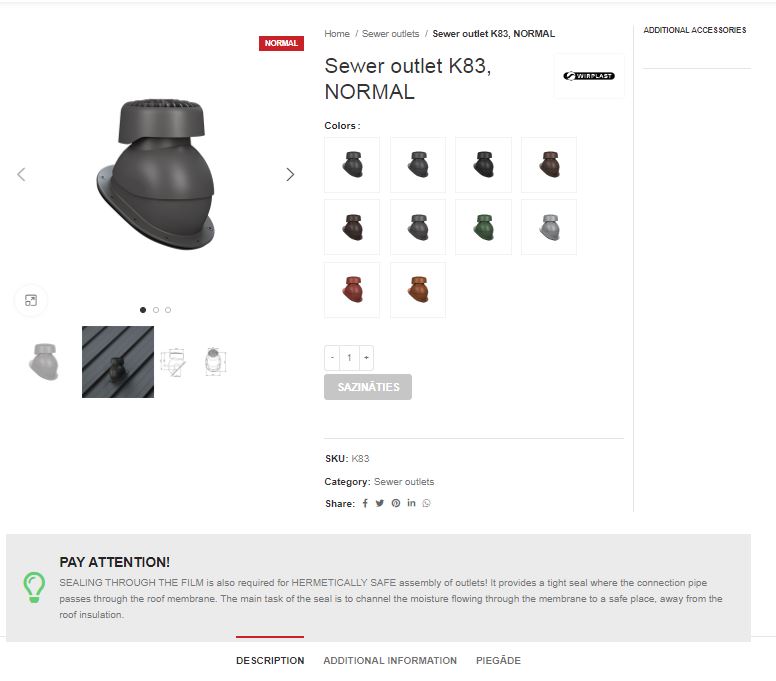Screen dimensions: 776x681
Task: Open the Sewer outlets category link
Action: pos(404,482)
